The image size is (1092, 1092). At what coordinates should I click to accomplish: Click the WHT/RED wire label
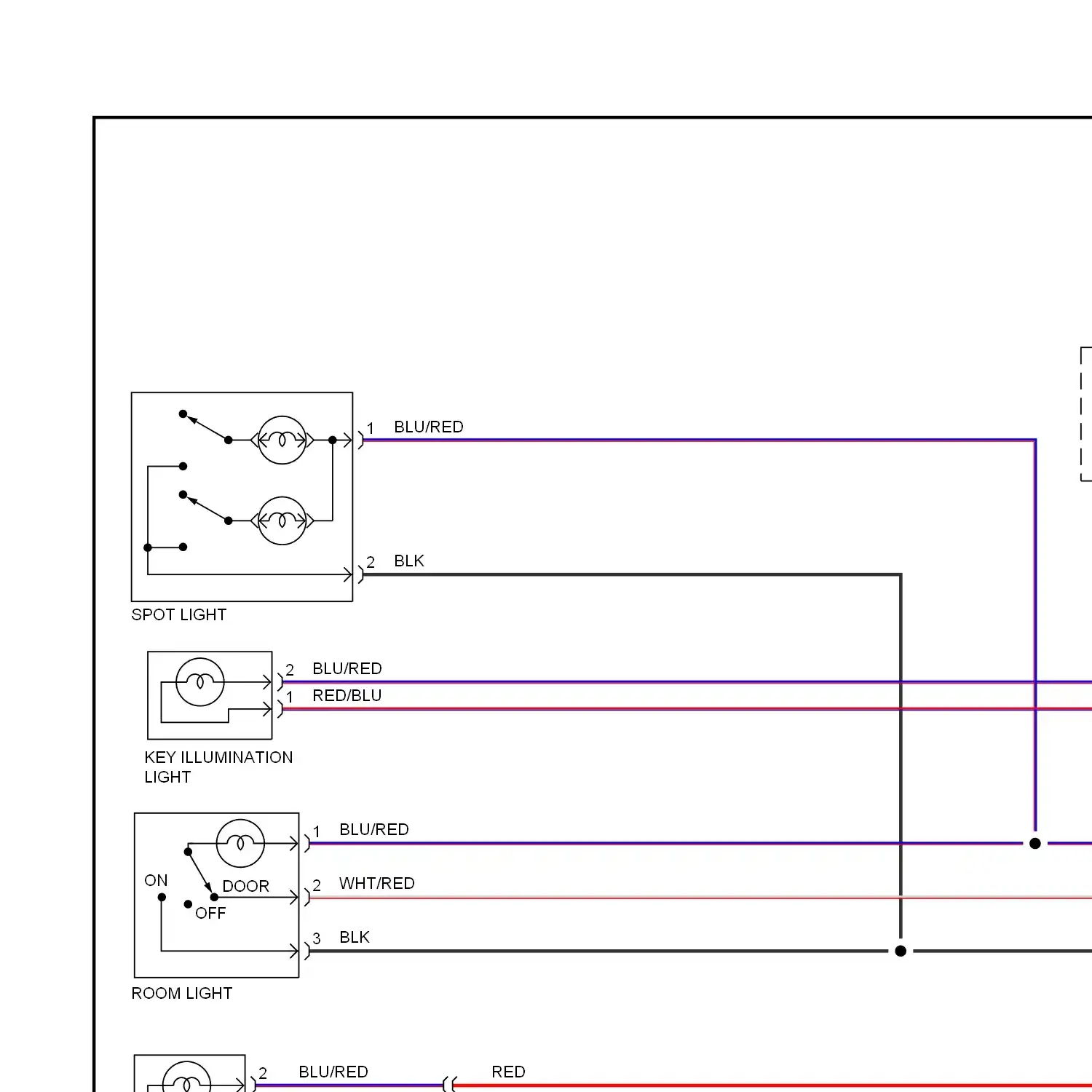point(377,883)
